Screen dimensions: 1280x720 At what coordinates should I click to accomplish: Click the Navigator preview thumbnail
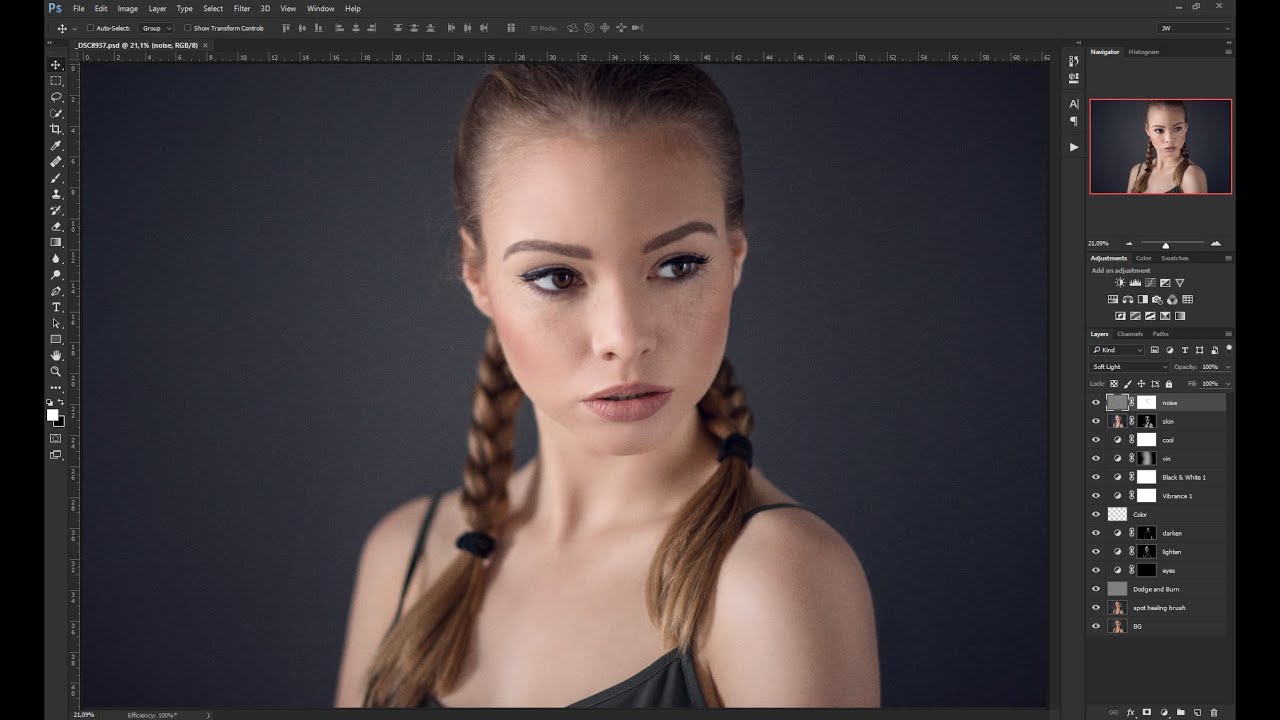point(1160,146)
